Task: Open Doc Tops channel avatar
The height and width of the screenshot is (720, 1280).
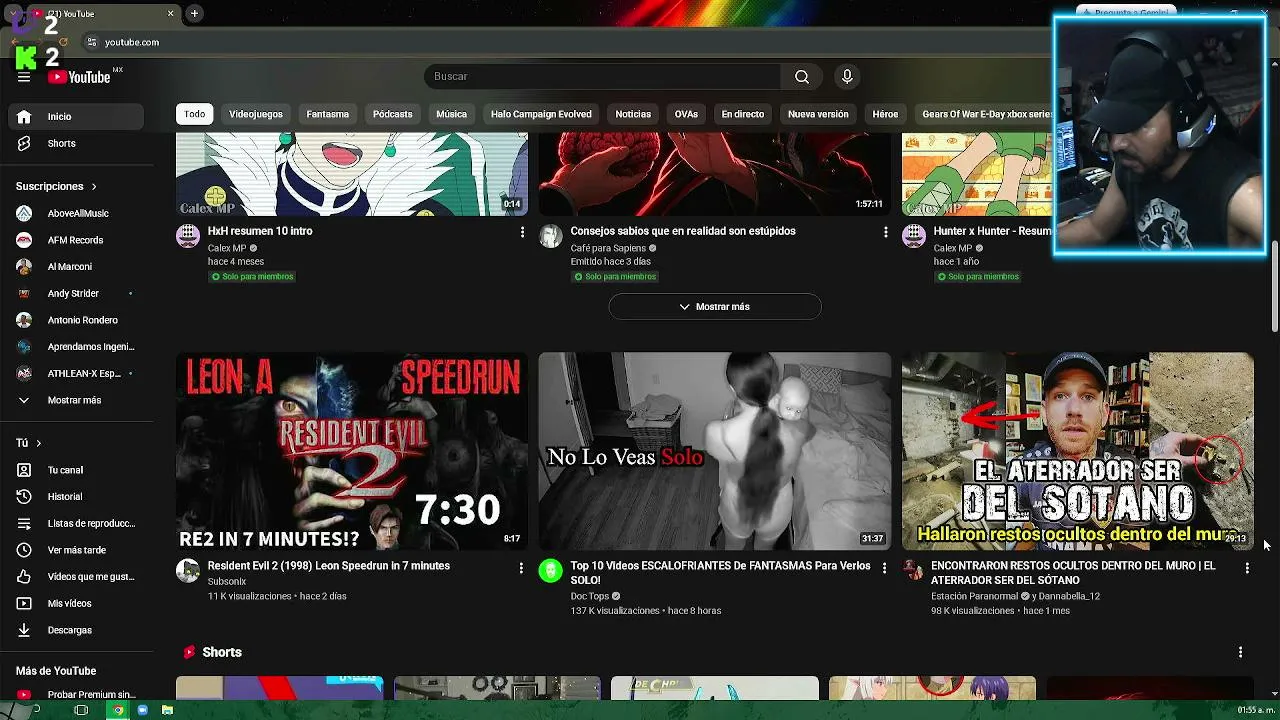Action: [551, 571]
